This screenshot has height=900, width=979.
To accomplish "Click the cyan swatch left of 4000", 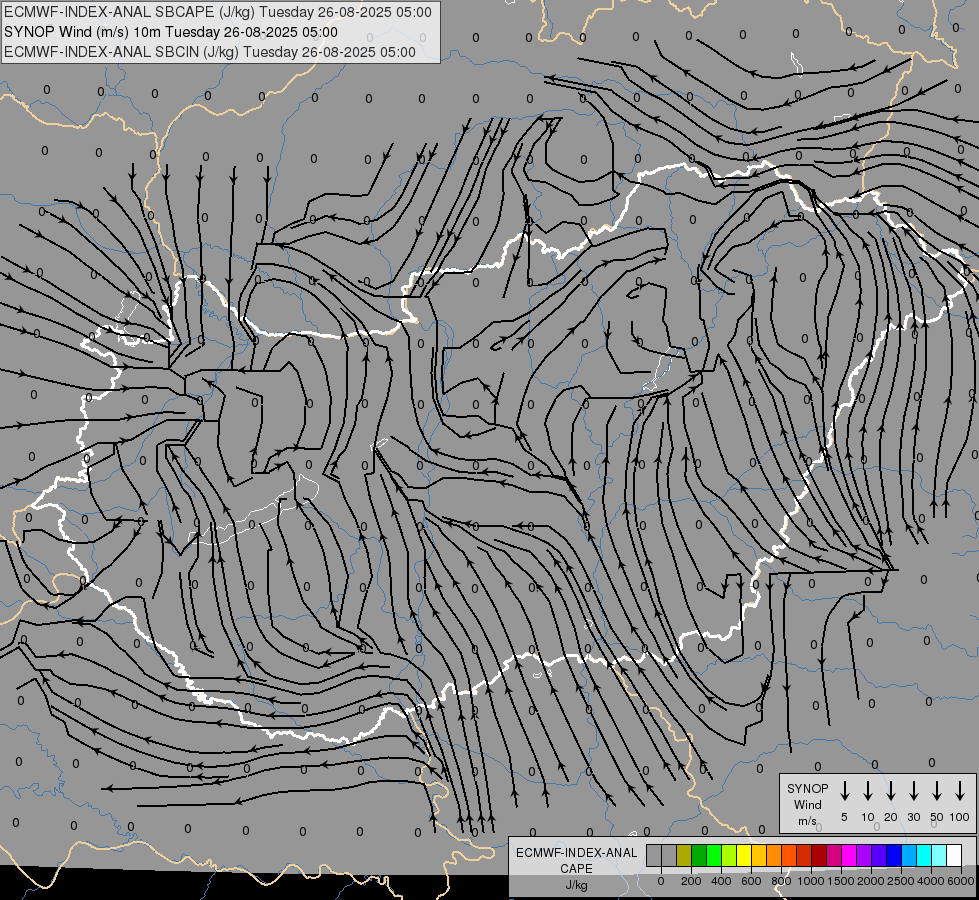I will coord(925,855).
